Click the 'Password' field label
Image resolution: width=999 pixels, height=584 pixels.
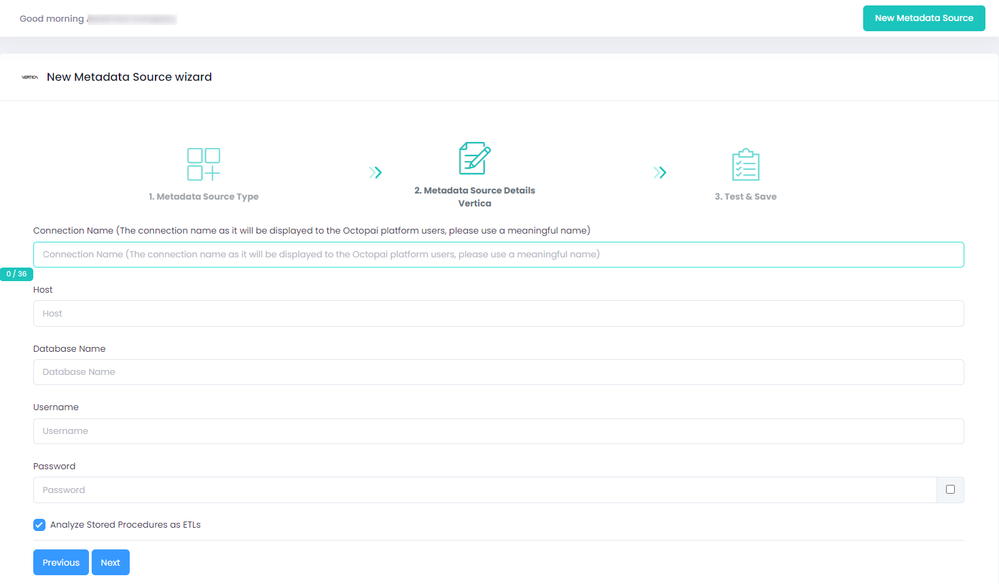54,466
